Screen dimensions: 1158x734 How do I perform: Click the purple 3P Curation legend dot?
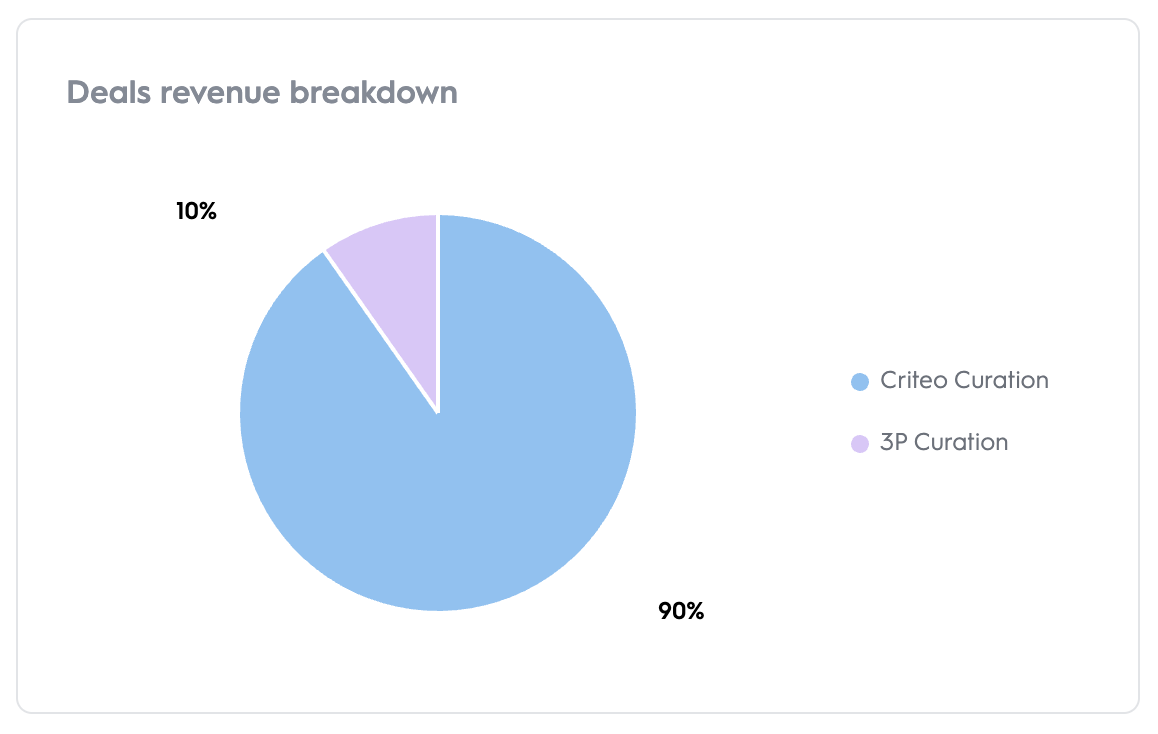click(x=859, y=443)
